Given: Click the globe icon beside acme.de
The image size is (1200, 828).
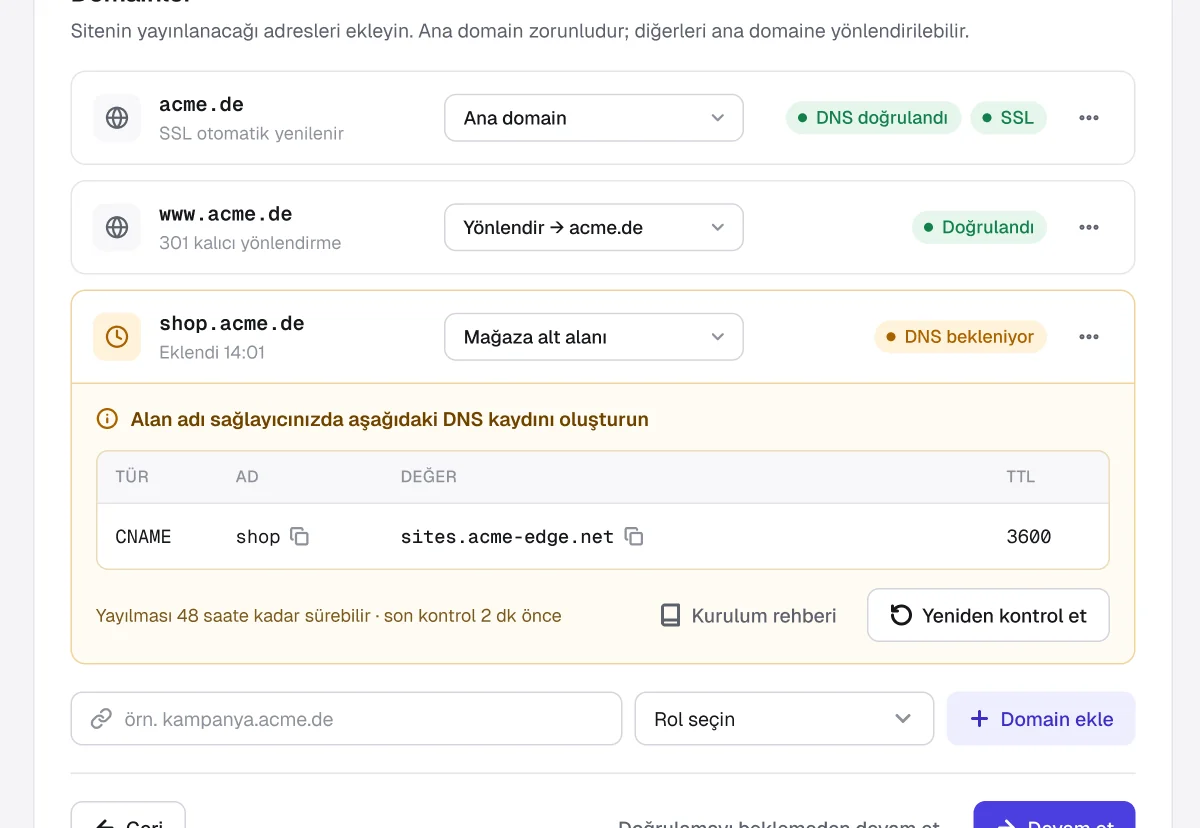Looking at the screenshot, I should tap(117, 118).
